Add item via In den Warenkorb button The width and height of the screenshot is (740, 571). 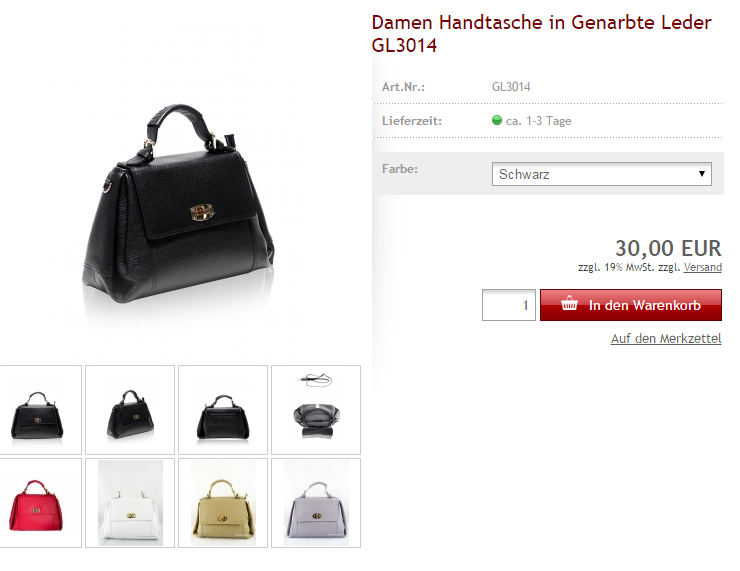click(x=631, y=305)
